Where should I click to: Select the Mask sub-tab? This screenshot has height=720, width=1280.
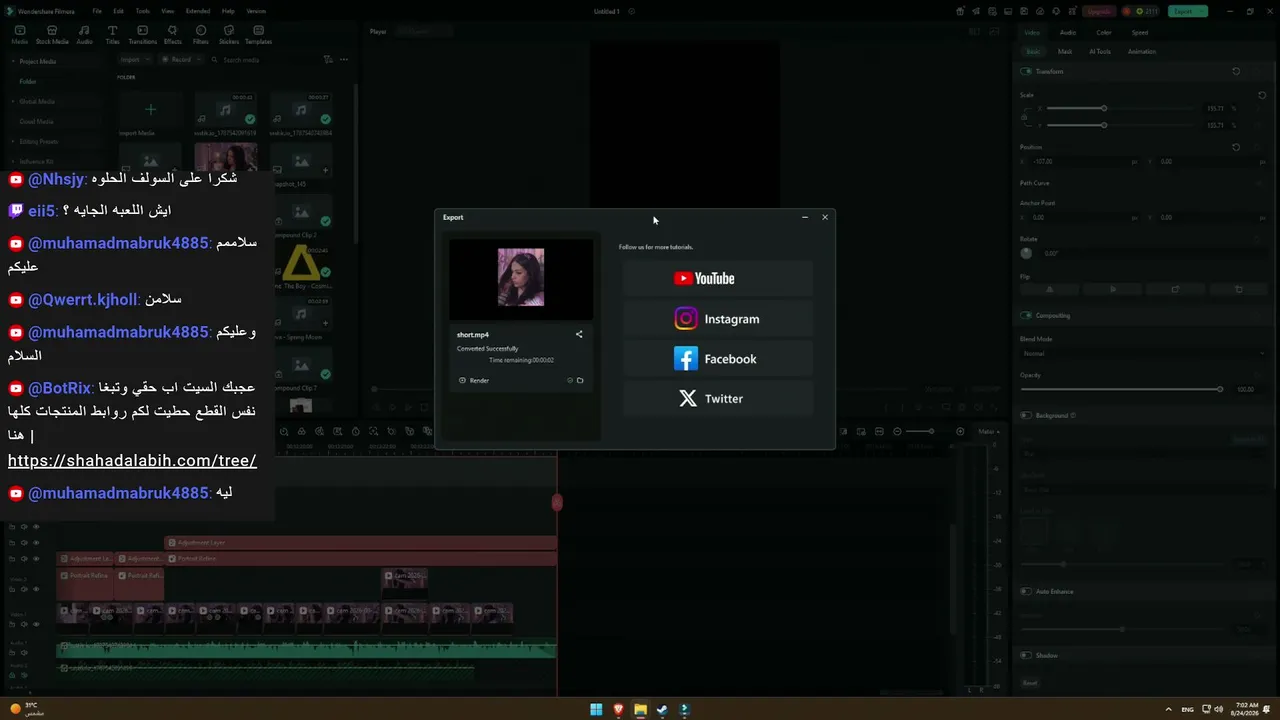1065,51
